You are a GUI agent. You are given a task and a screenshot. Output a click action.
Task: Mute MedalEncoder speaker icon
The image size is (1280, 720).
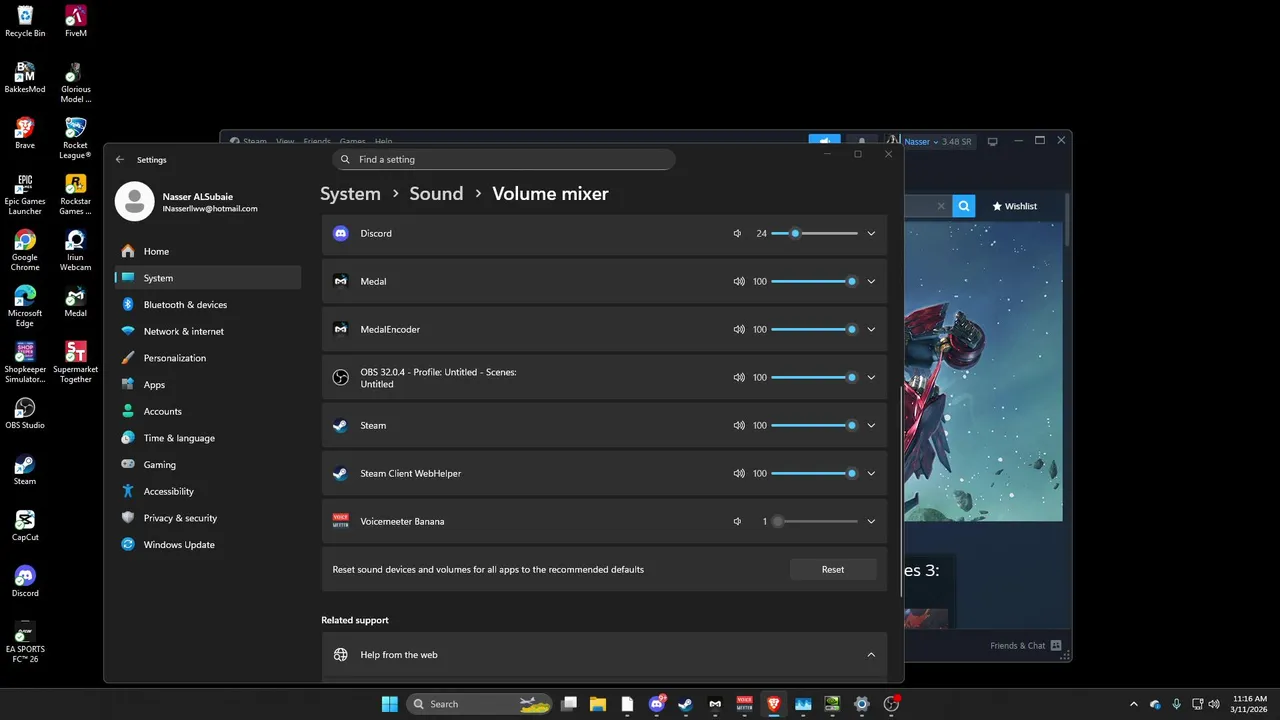739,329
